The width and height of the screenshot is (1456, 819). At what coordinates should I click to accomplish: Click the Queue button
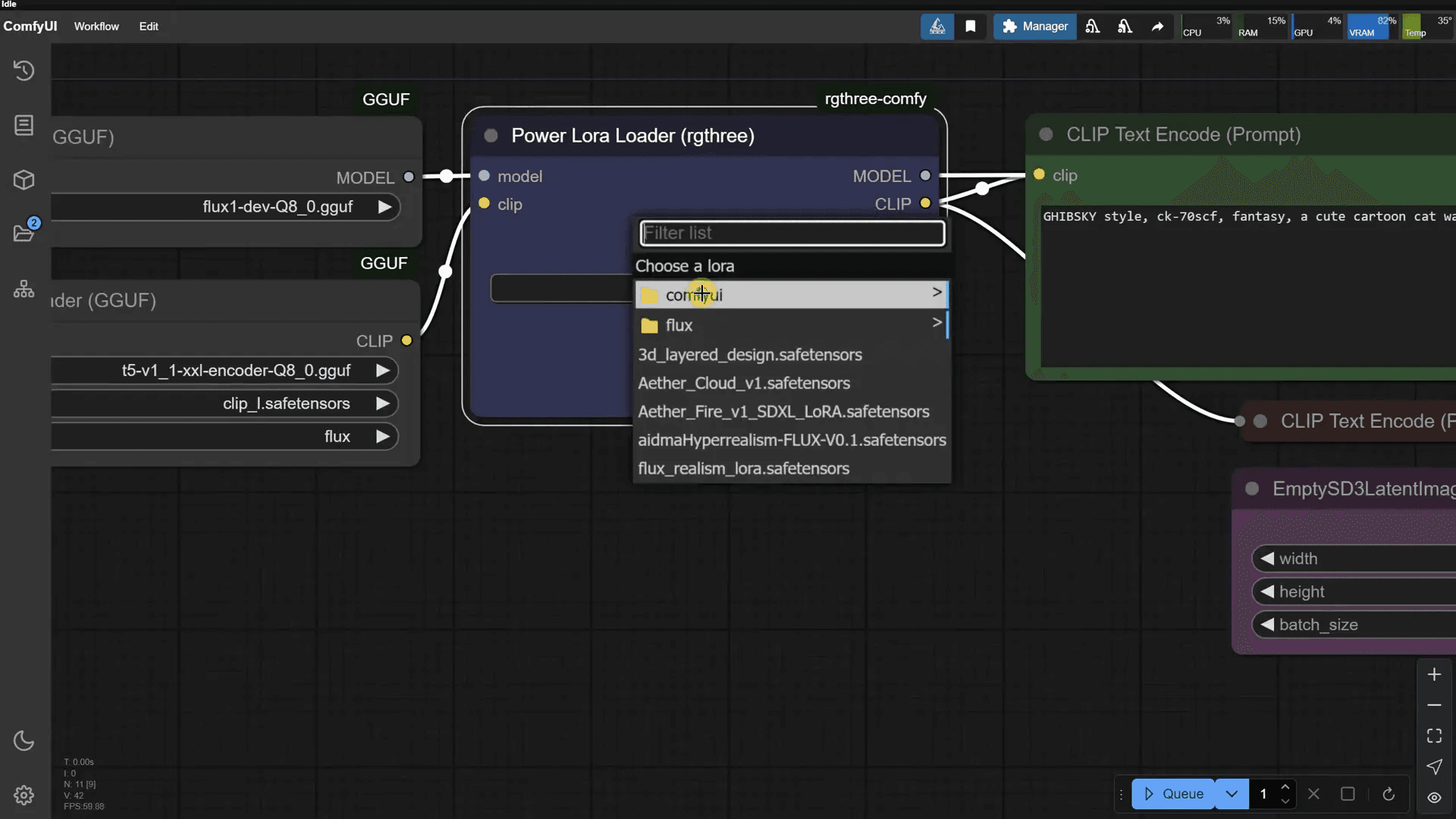(x=1174, y=794)
